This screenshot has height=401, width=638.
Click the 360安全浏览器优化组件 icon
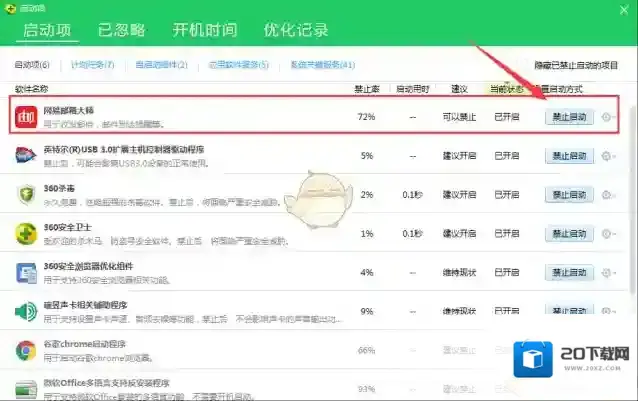[26, 272]
